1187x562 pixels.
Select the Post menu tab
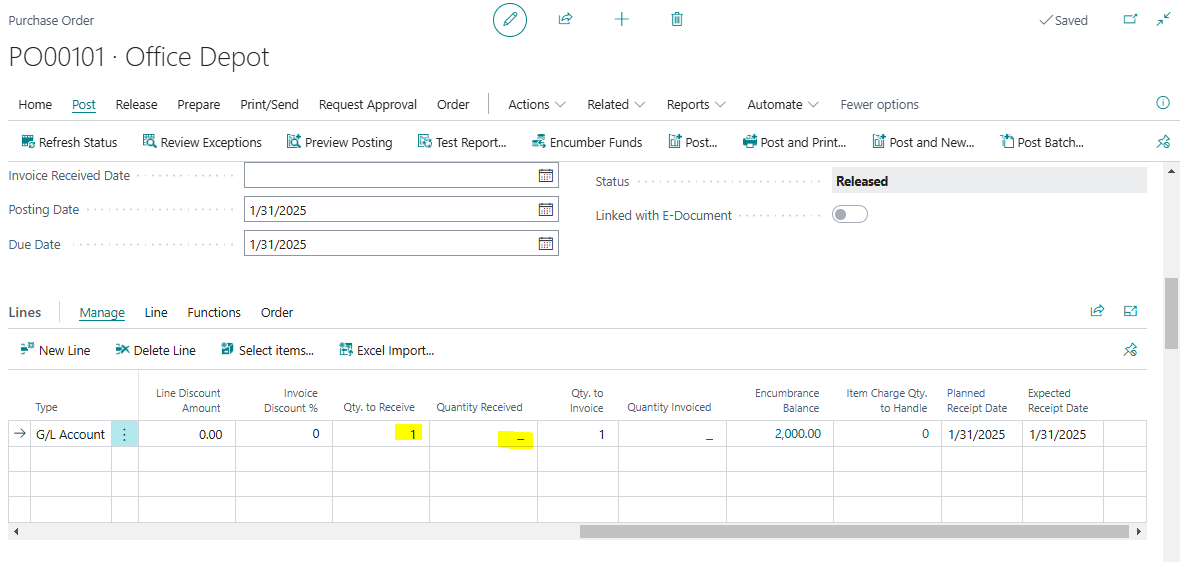84,105
